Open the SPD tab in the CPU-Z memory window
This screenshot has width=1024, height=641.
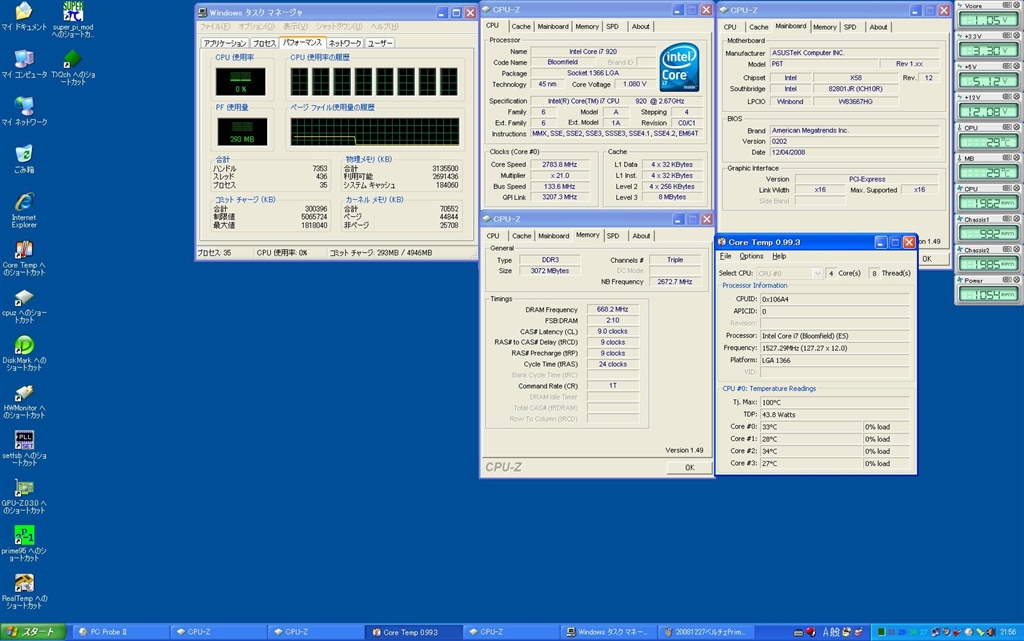(x=613, y=236)
